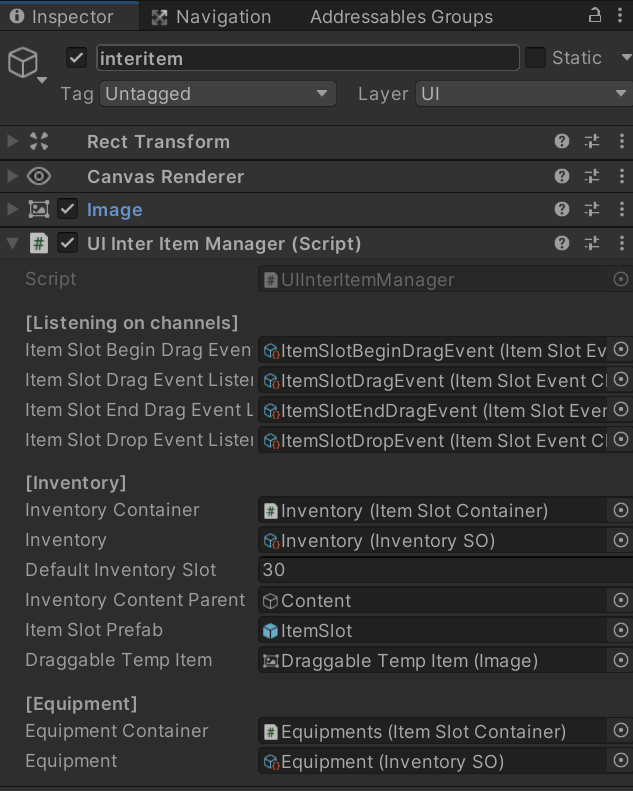Toggle the Inspector lock icon
Image resolution: width=633 pixels, height=791 pixels.
pos(595,16)
